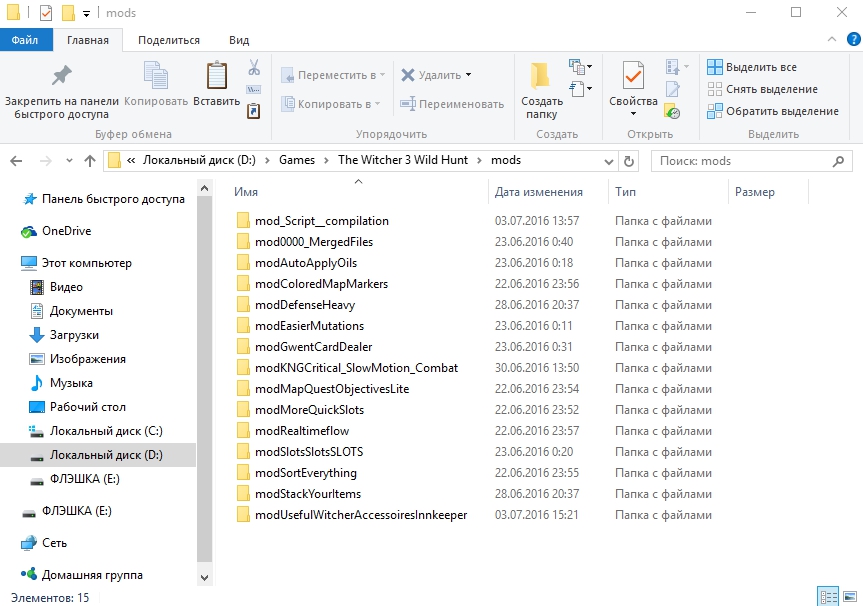Click the Properties checkmark icon in ribbon
863x606 pixels.
pyautogui.click(x=632, y=76)
